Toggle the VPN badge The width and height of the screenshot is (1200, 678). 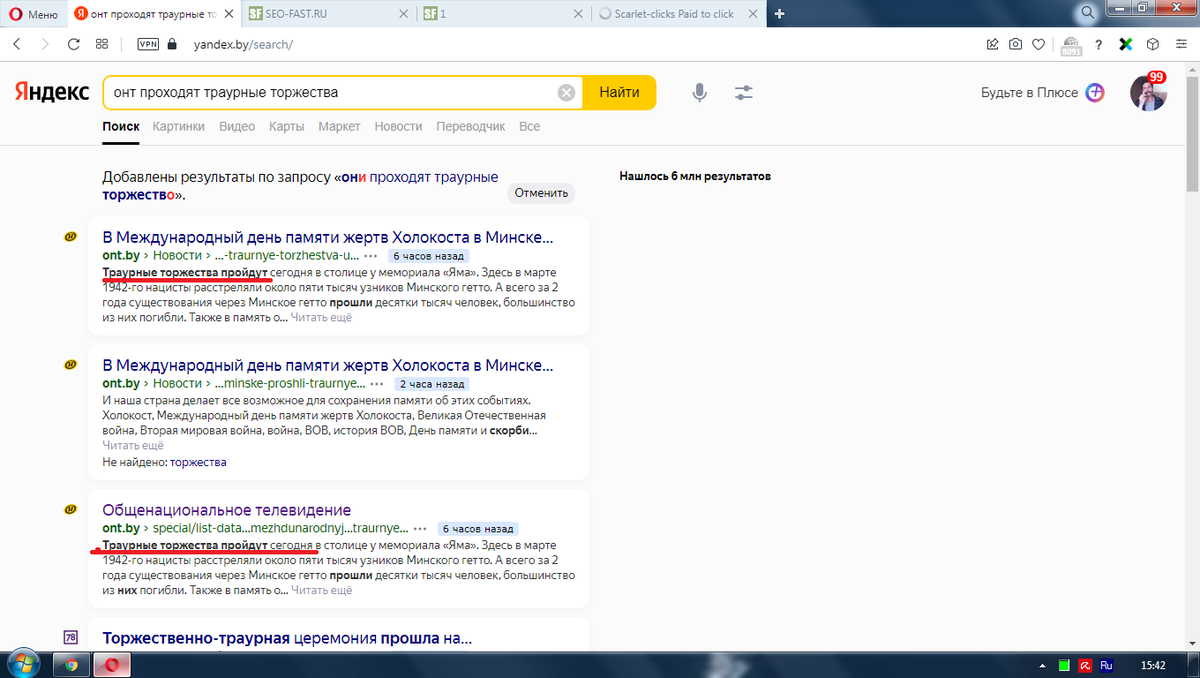(148, 44)
